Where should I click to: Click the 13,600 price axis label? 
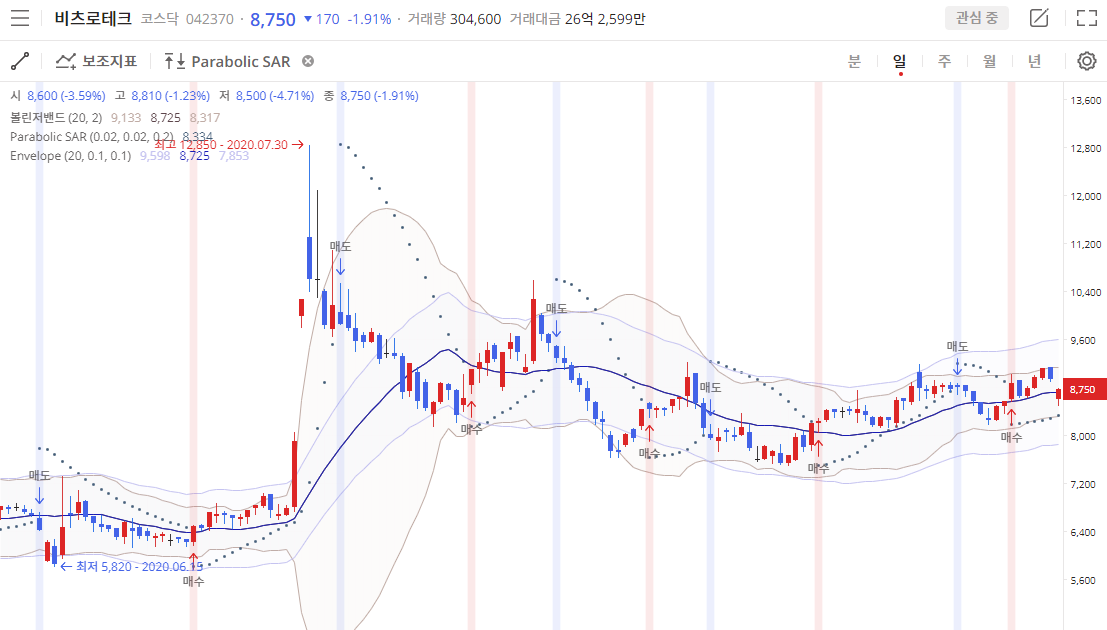click(1086, 100)
